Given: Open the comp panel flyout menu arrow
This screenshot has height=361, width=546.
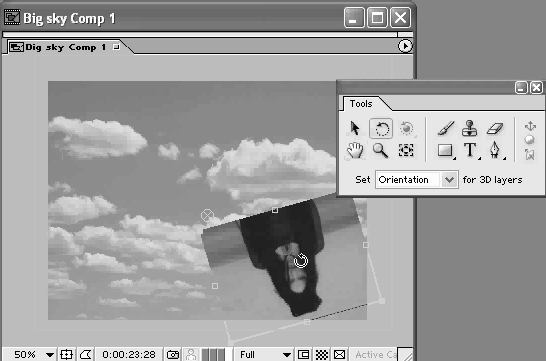Looking at the screenshot, I should [x=405, y=46].
